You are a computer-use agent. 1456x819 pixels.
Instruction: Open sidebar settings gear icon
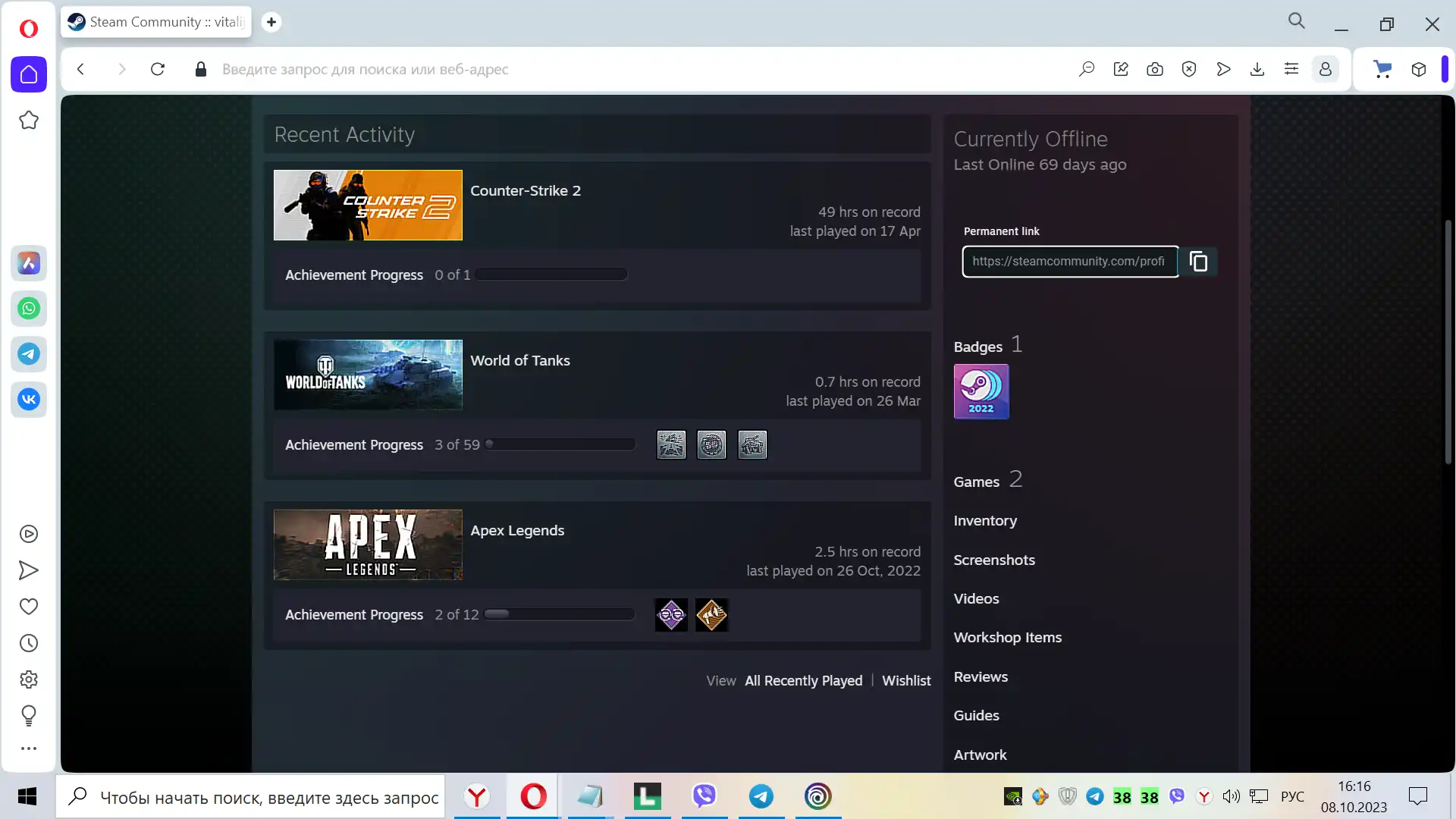tap(29, 679)
